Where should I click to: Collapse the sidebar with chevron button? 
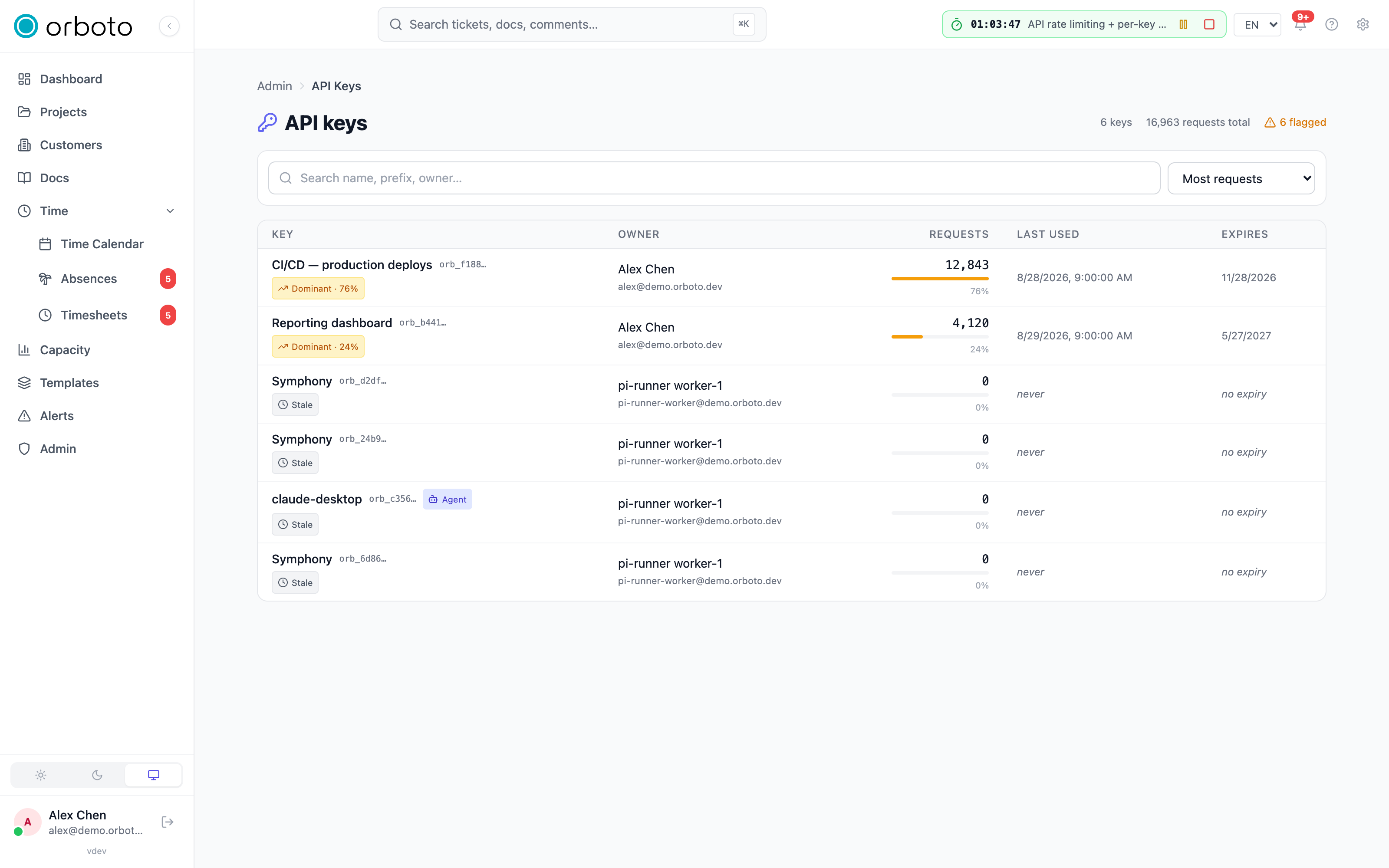tap(169, 26)
